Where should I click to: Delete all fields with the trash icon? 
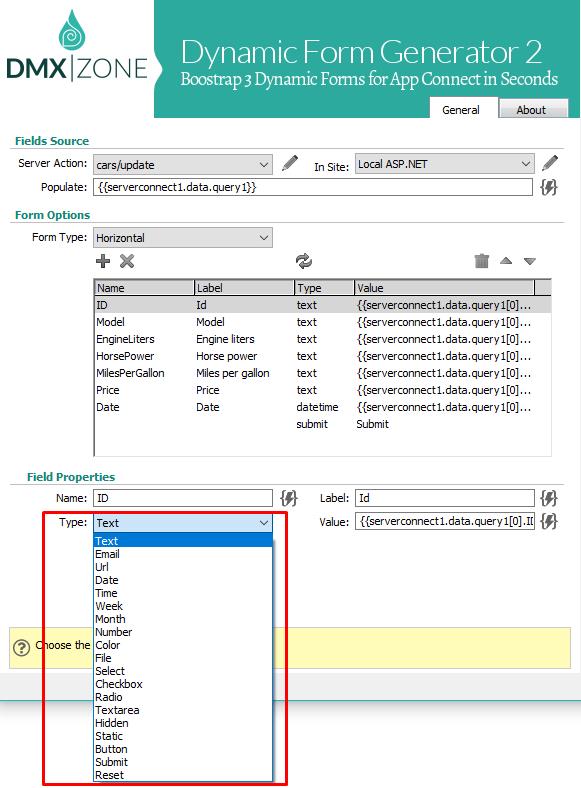(481, 261)
